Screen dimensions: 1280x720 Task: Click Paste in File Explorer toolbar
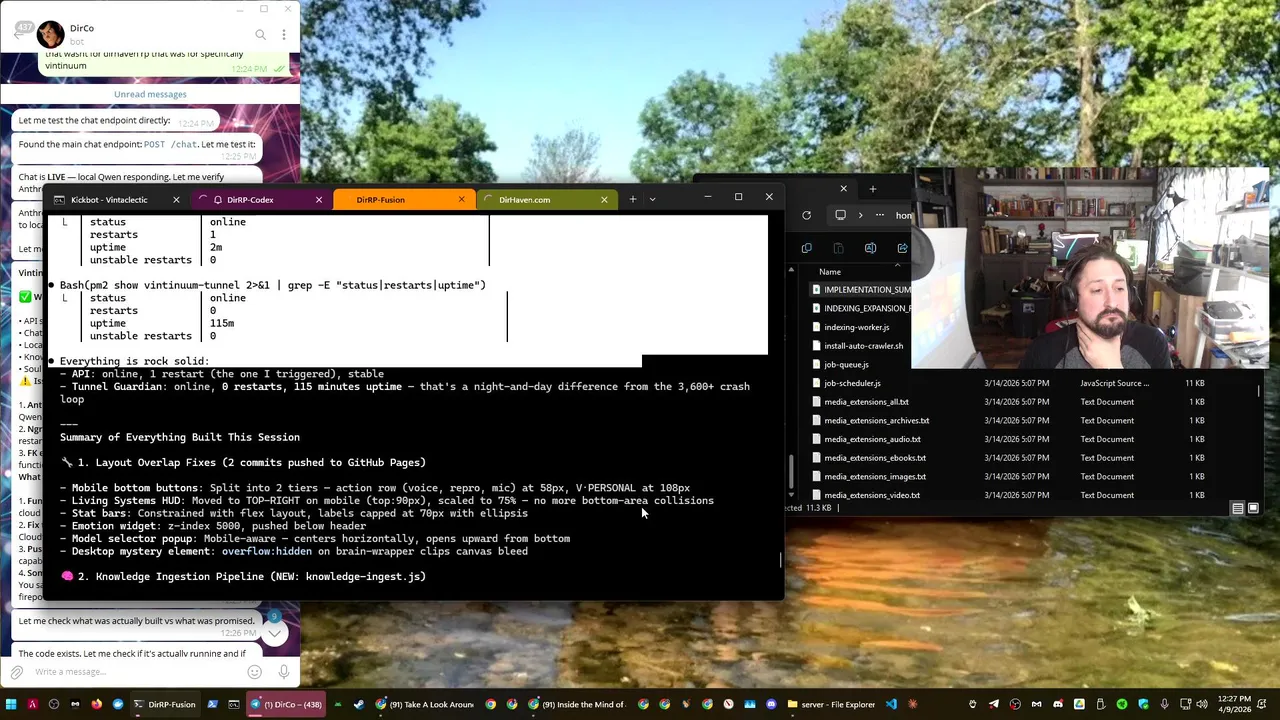pos(838,248)
